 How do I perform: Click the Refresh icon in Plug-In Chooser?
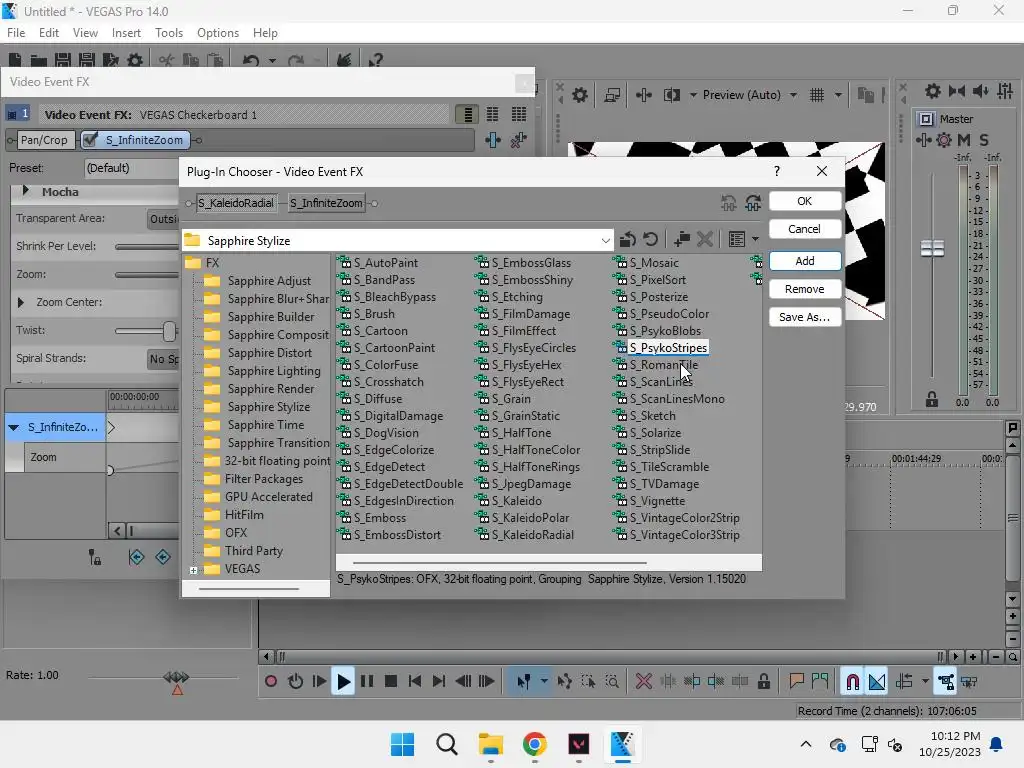pos(650,240)
